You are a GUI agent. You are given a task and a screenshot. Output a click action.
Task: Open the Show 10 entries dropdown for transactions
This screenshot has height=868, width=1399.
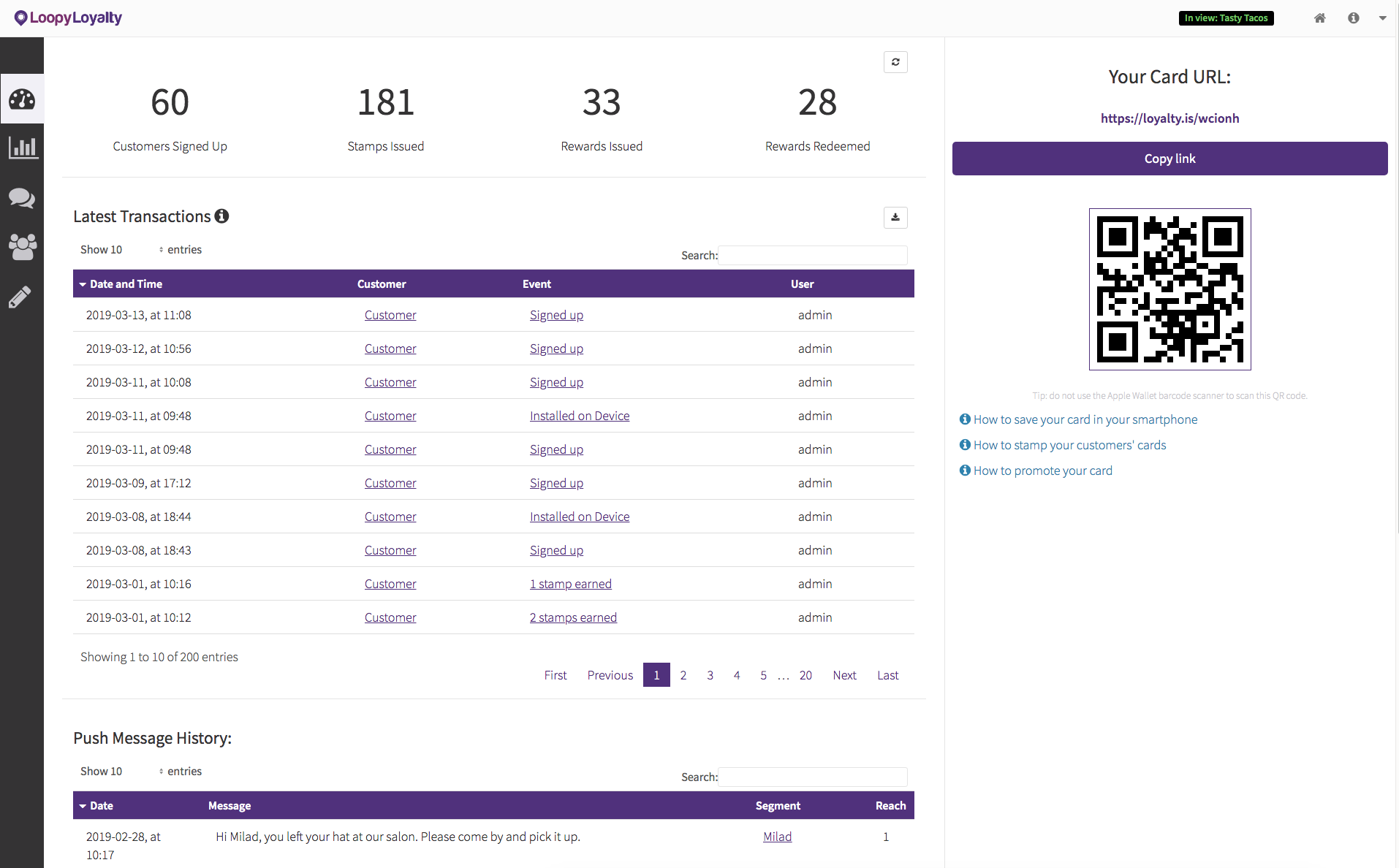pos(140,249)
